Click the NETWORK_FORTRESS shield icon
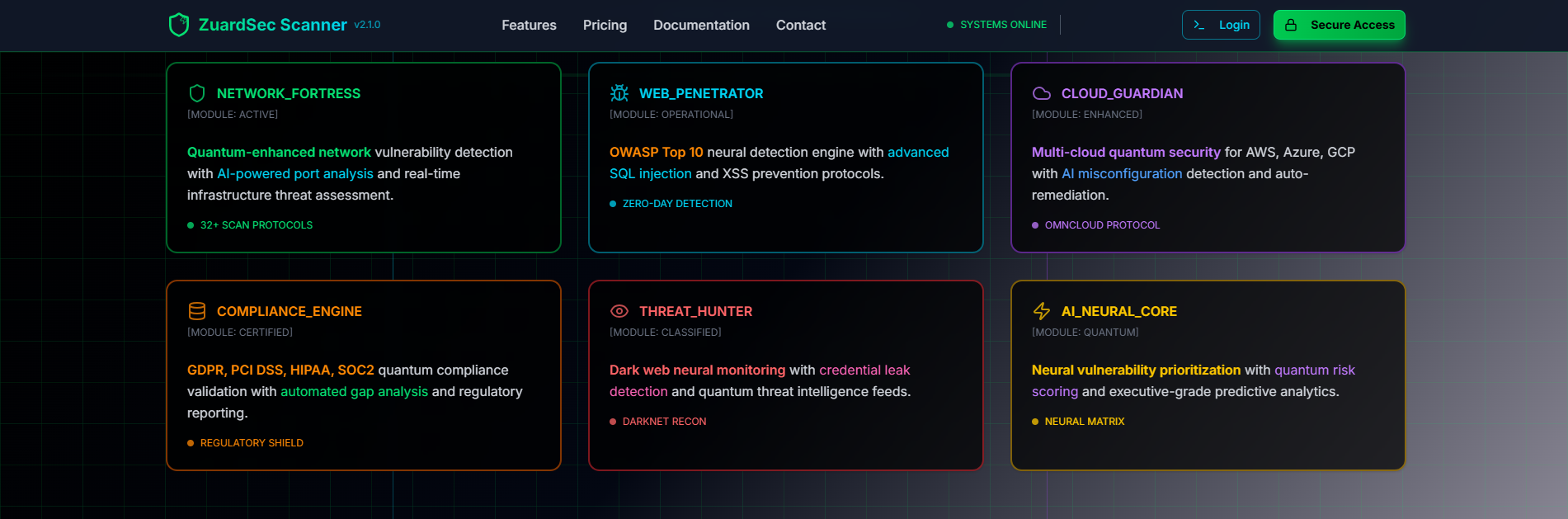Image resolution: width=1568 pixels, height=519 pixels. [x=197, y=93]
